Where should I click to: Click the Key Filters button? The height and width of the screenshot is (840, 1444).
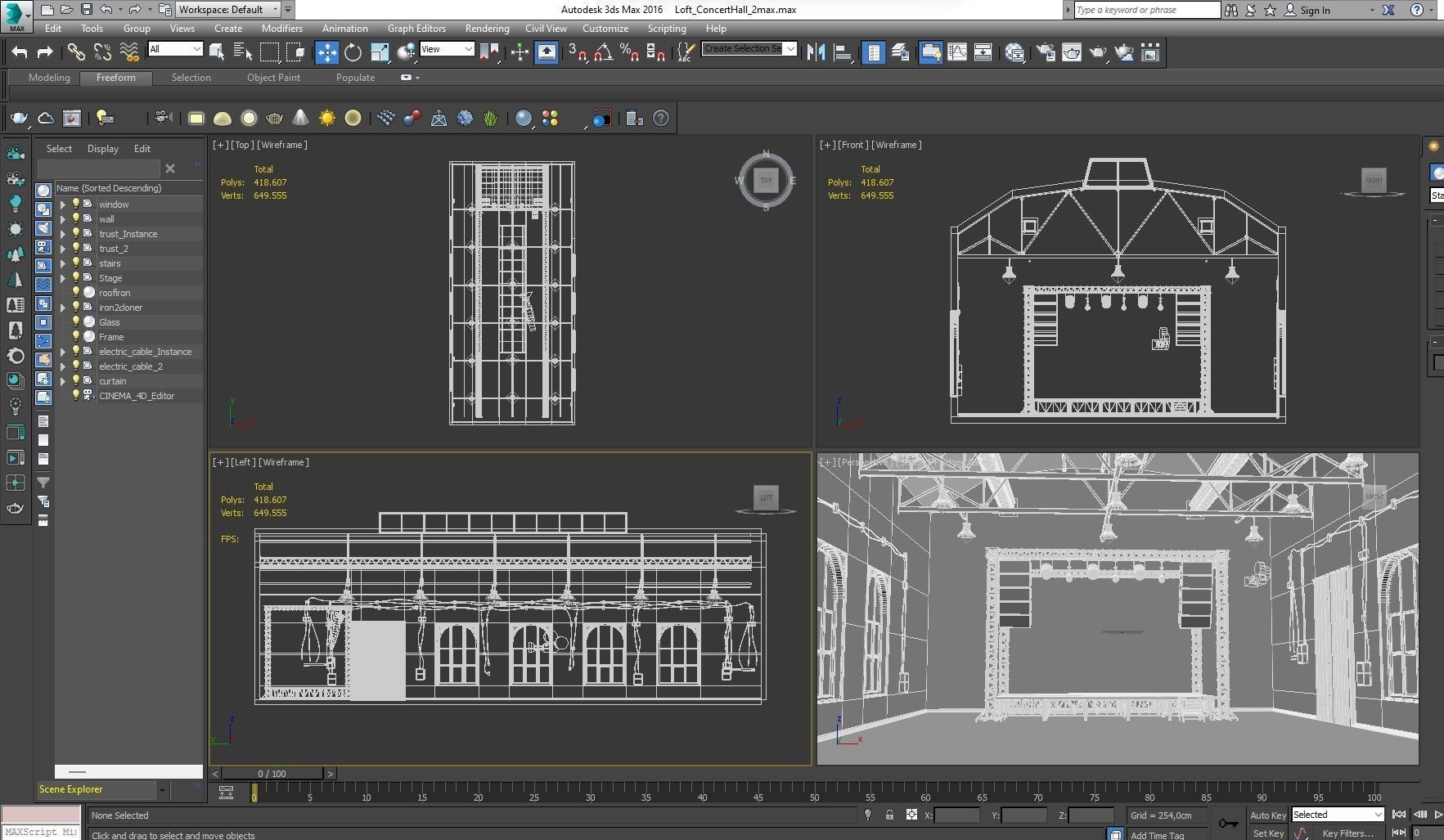tap(1347, 833)
